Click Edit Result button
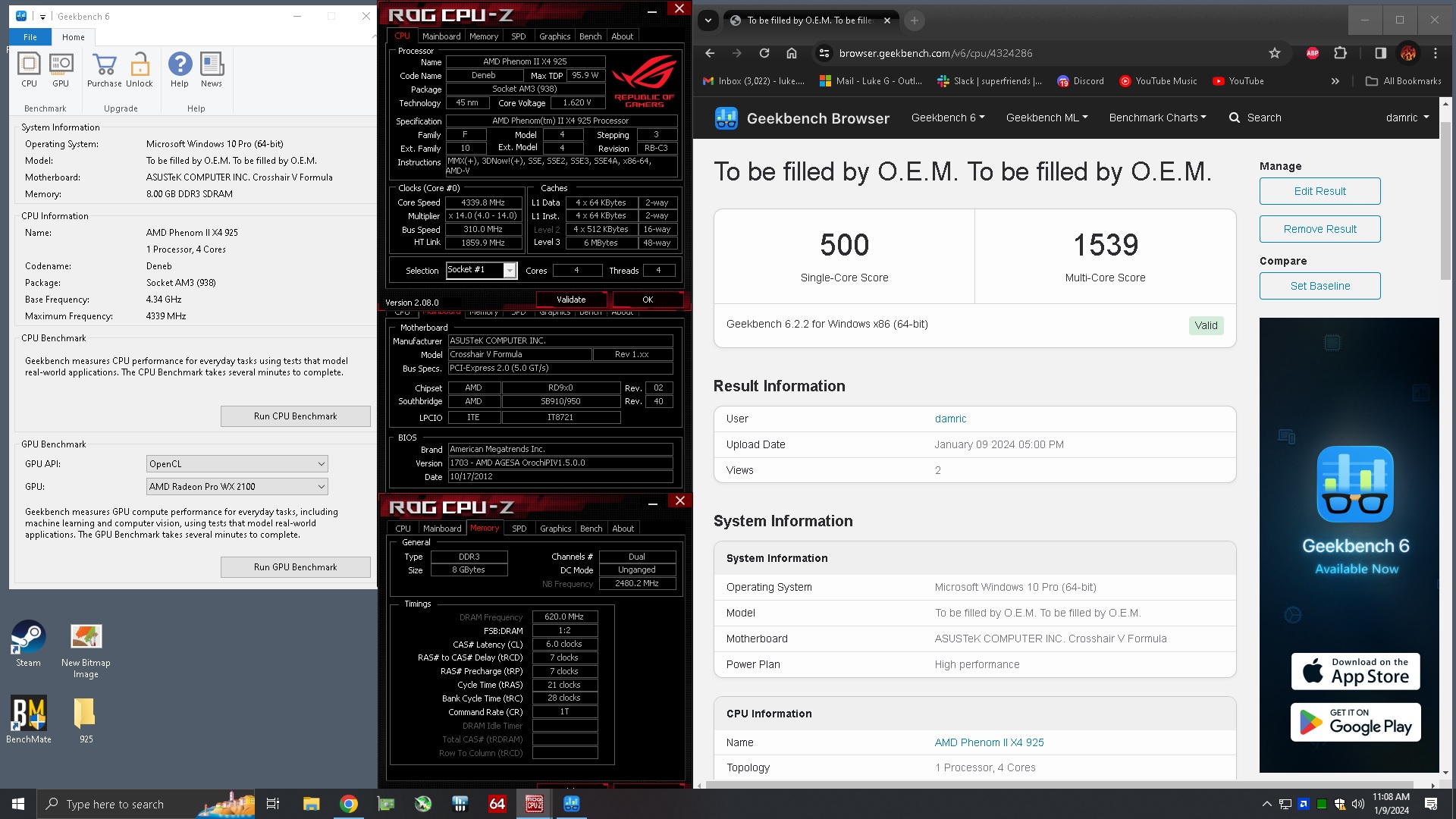1456x819 pixels. tap(1320, 191)
